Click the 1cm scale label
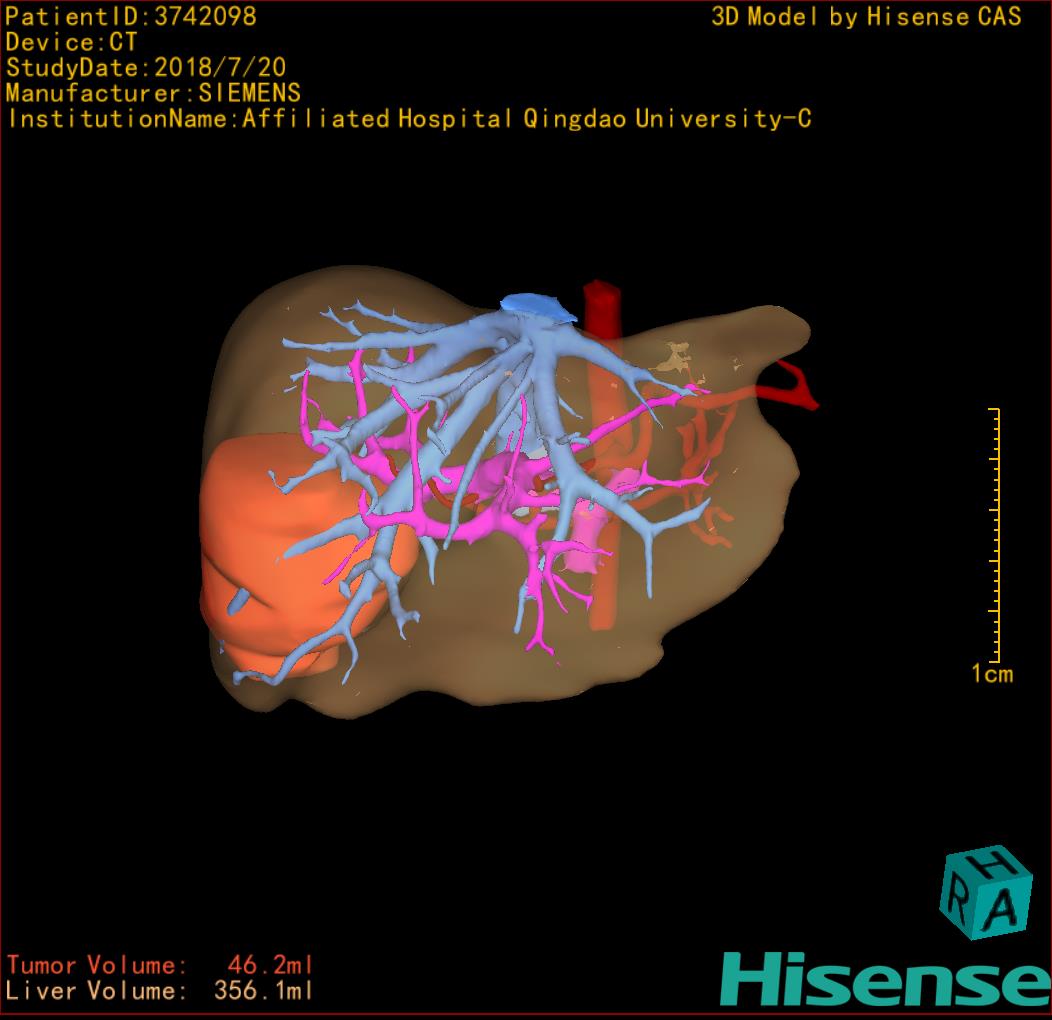Screen dimensions: 1052x1020 (992, 674)
